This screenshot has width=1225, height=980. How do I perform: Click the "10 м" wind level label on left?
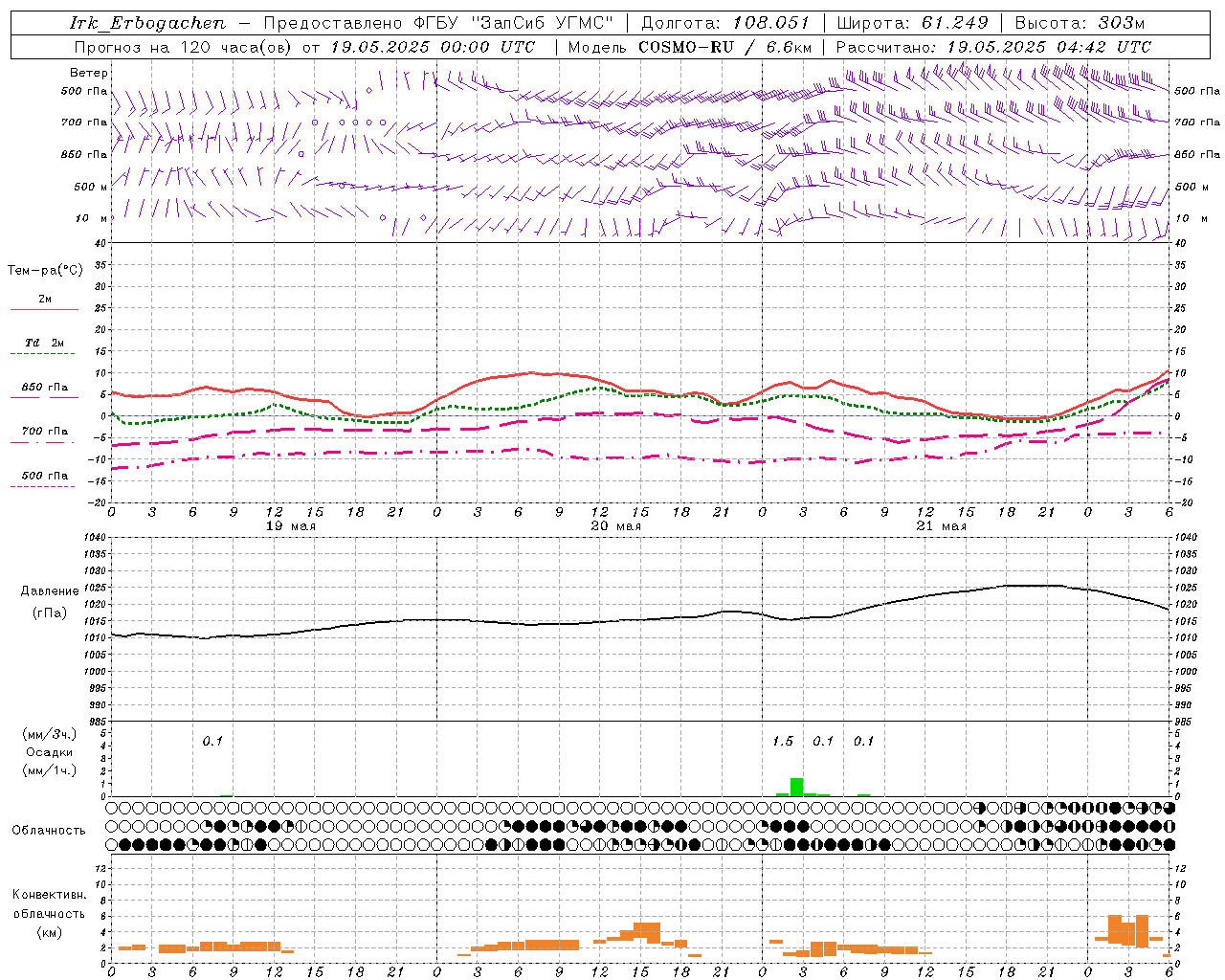click(x=91, y=218)
